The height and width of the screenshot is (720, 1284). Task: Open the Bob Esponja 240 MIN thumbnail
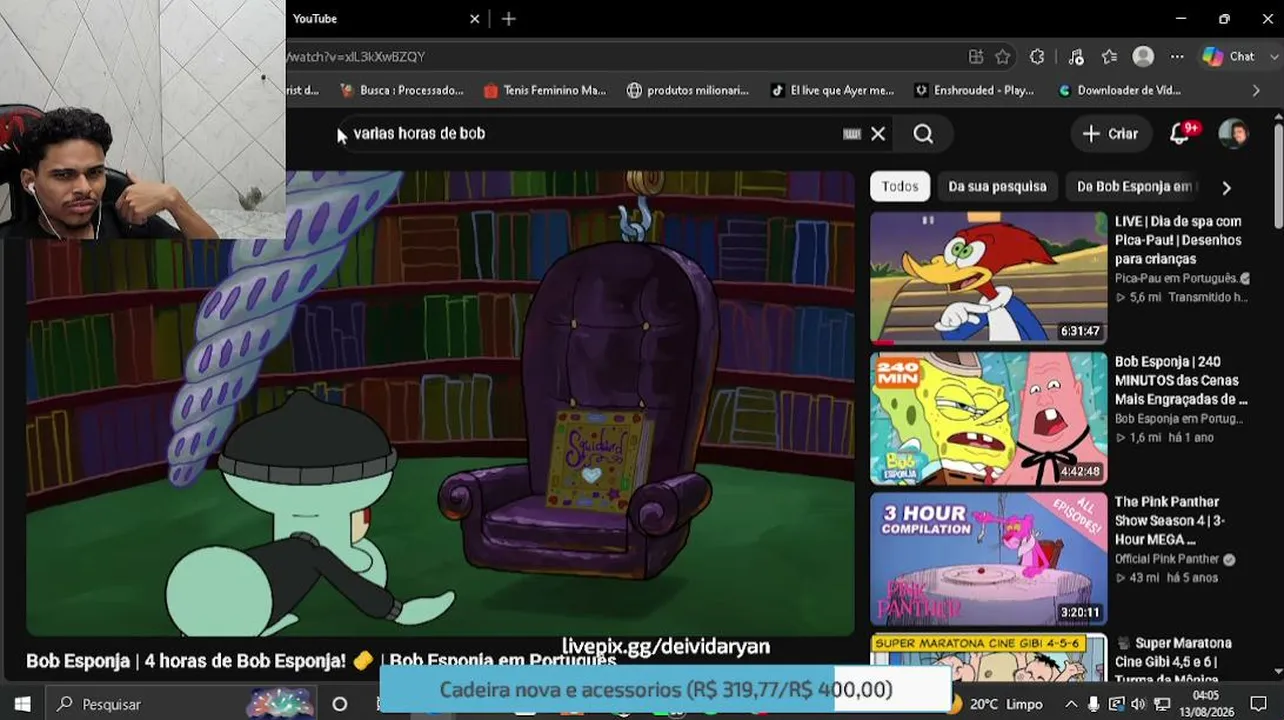pyautogui.click(x=989, y=418)
